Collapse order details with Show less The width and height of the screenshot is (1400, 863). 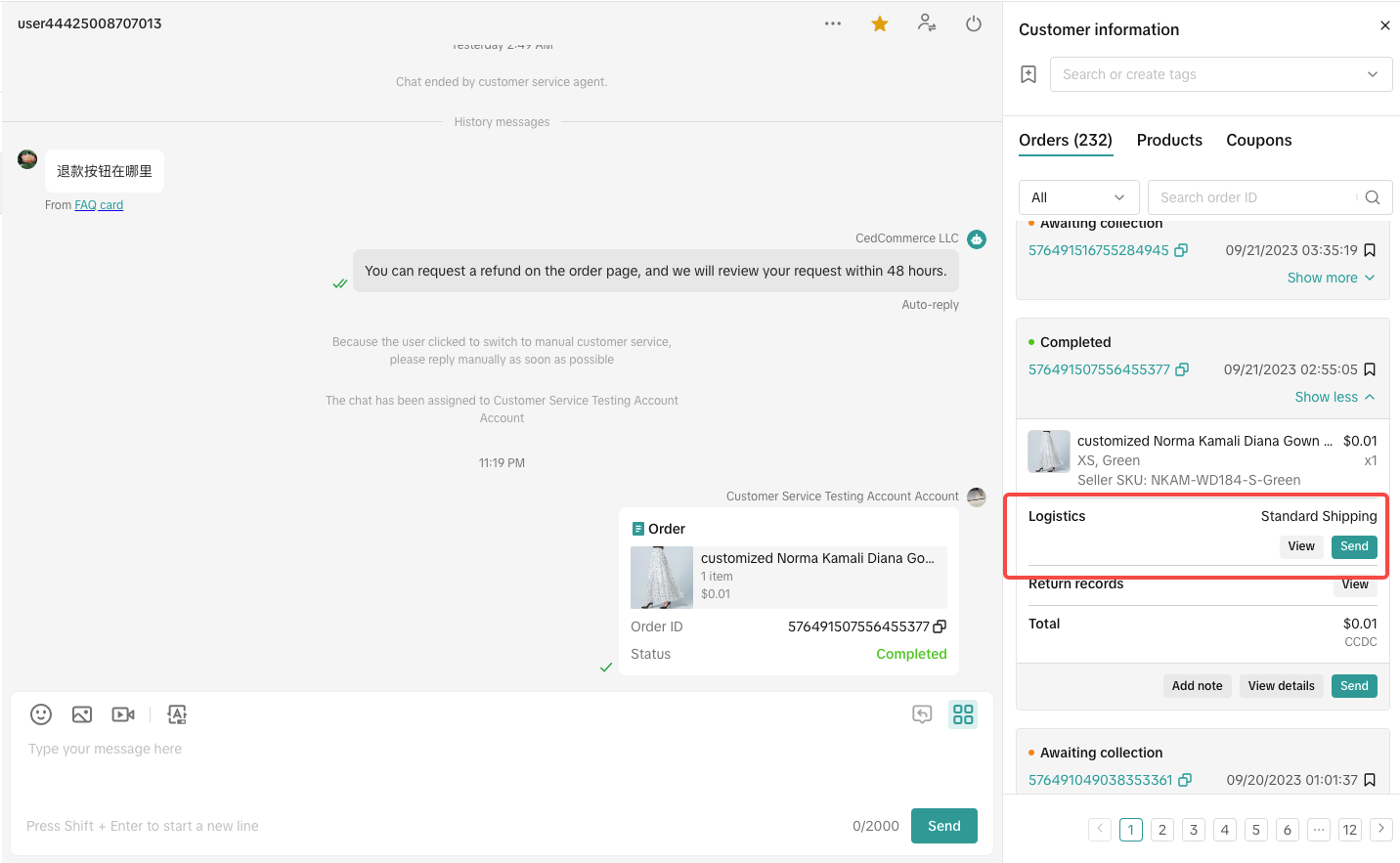(x=1334, y=397)
